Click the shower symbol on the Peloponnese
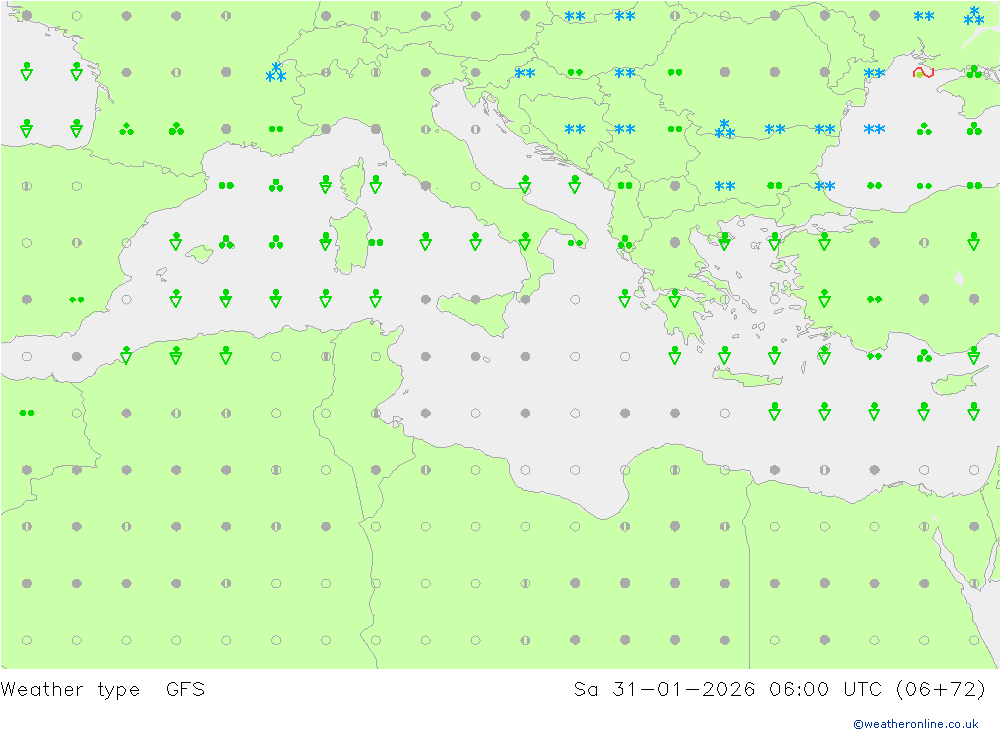1000x733 pixels. [675, 298]
